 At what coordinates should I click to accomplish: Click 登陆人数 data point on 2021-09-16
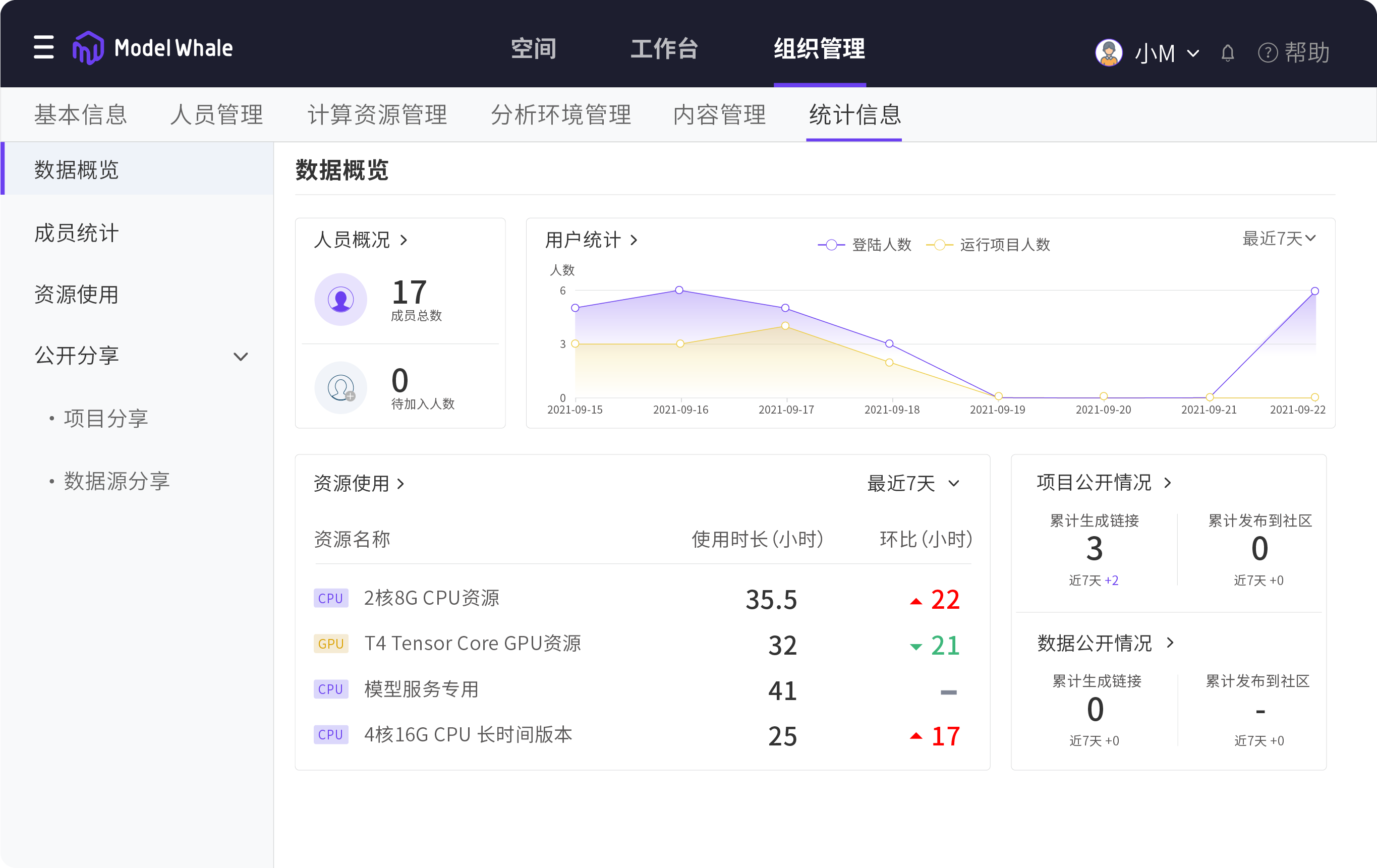pos(679,290)
